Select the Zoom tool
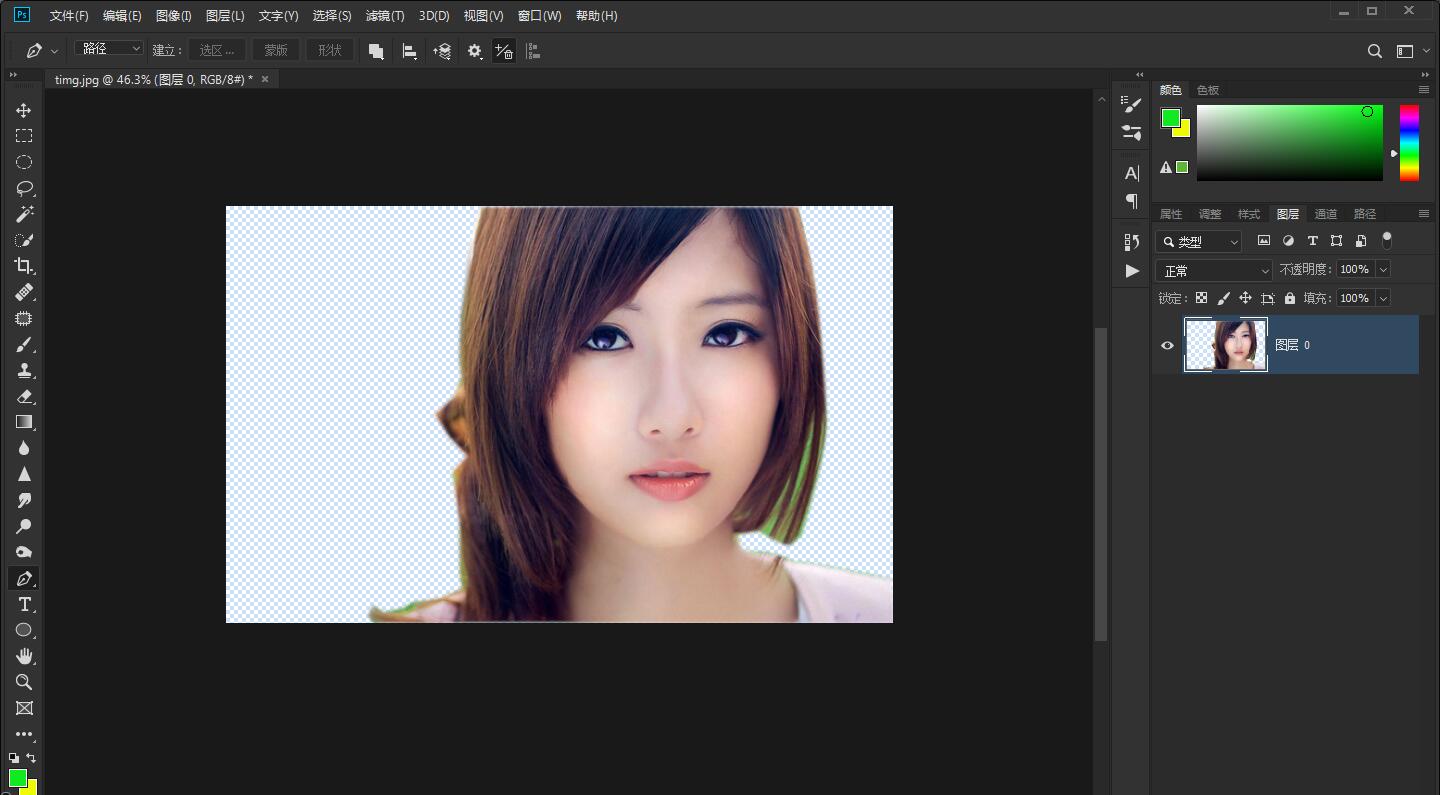Viewport: 1440px width, 795px height. [24, 682]
